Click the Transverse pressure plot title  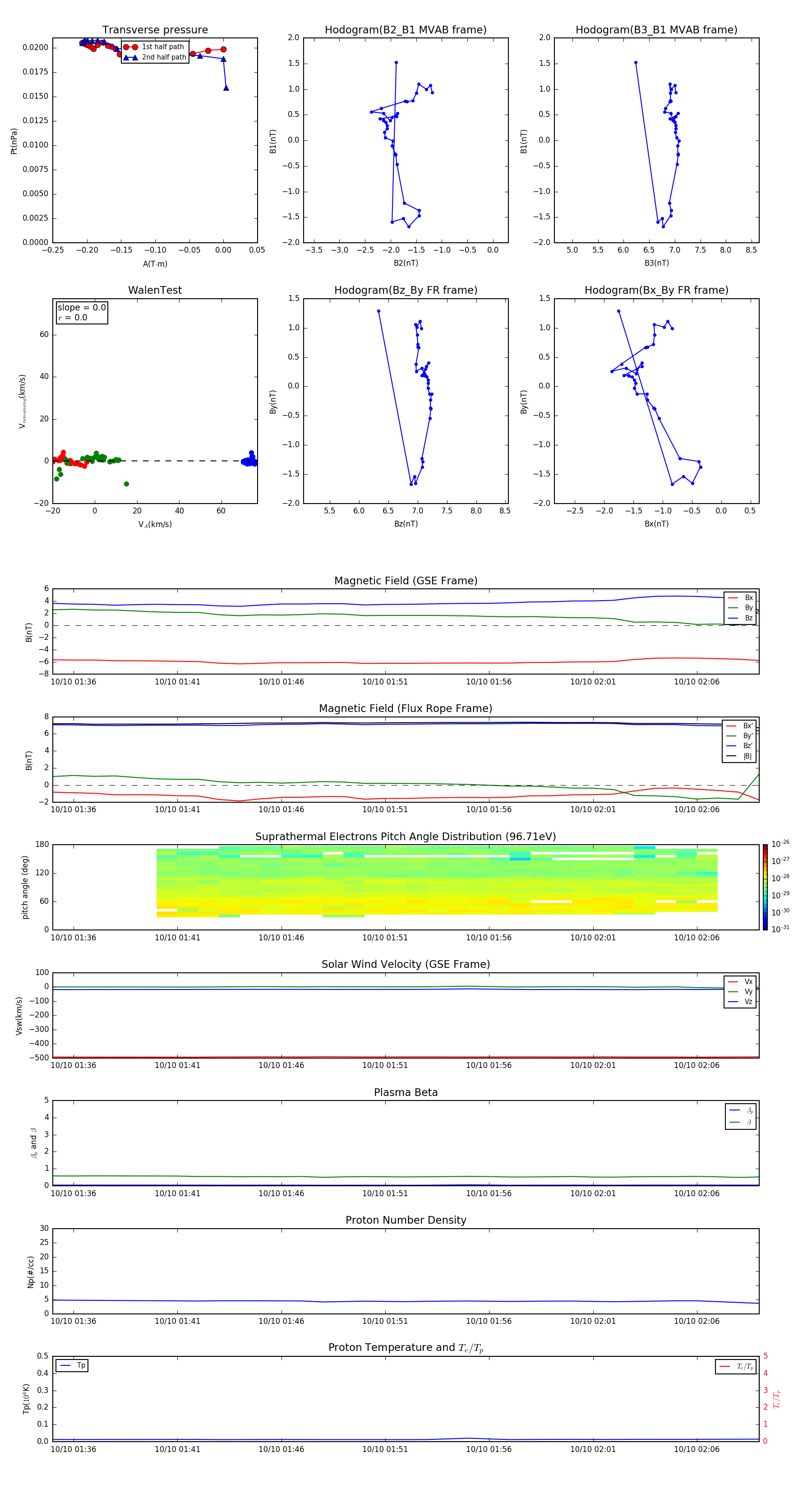tap(155, 30)
